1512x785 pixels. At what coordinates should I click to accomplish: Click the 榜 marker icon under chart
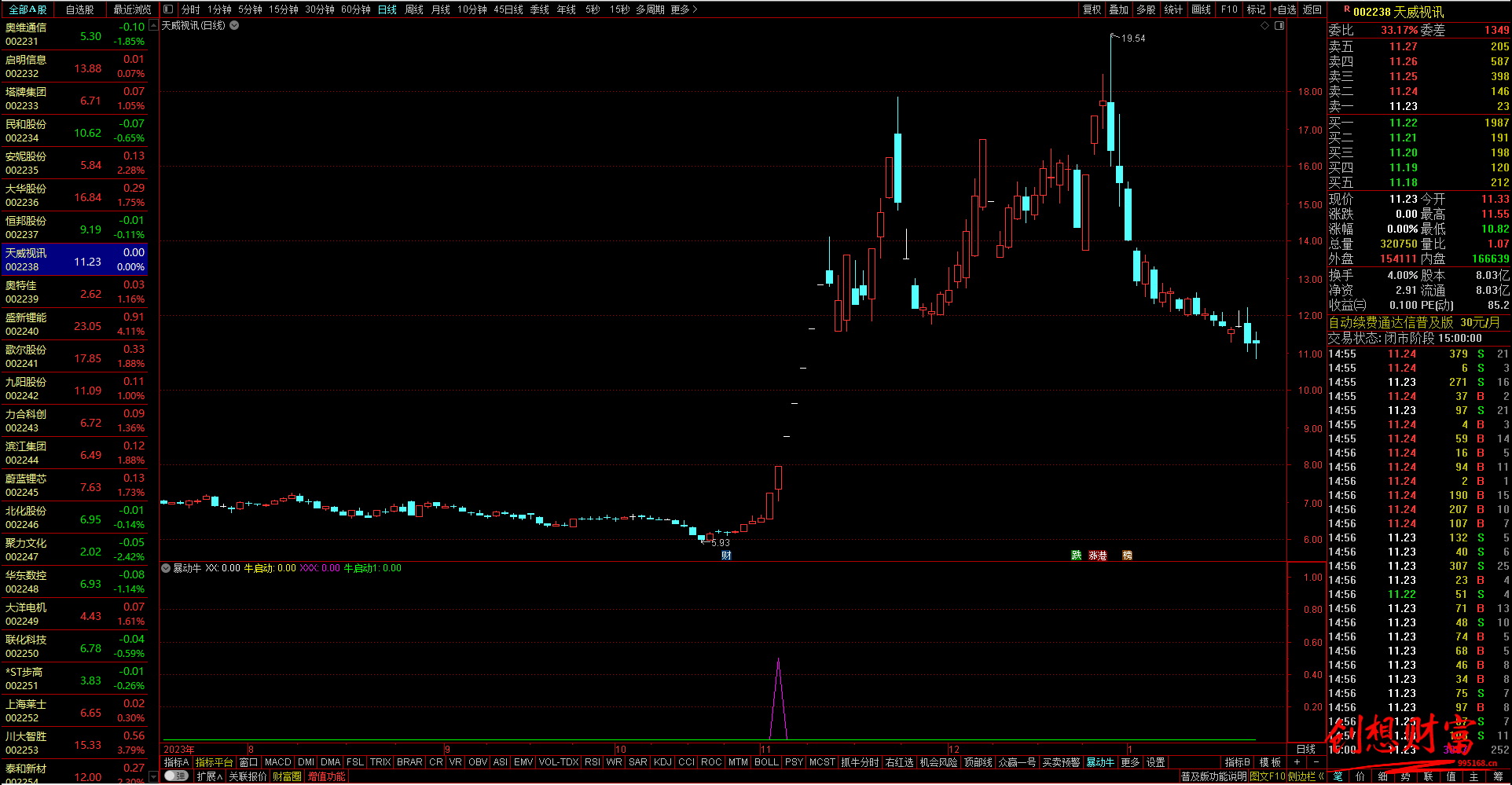(x=1127, y=556)
